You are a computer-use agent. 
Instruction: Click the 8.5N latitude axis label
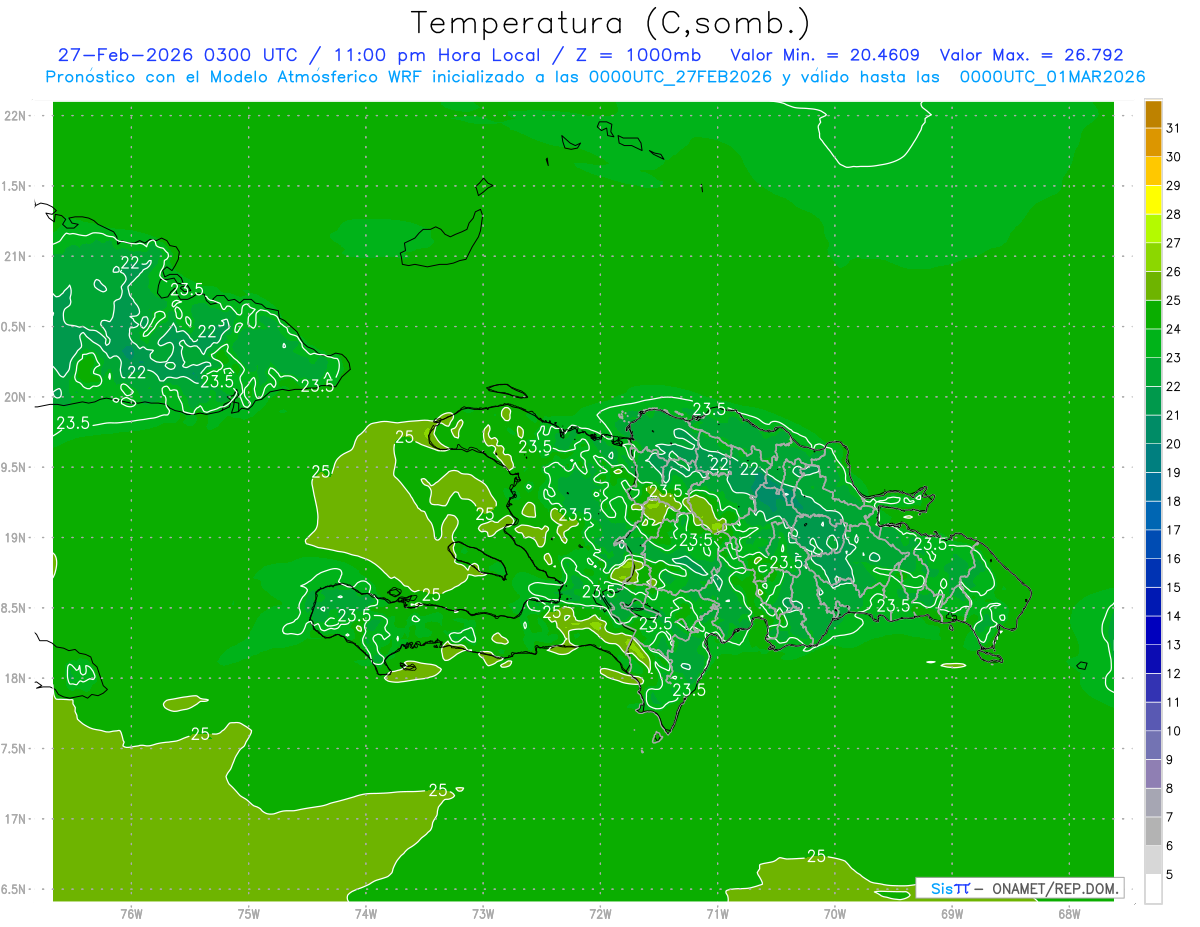click(14, 608)
